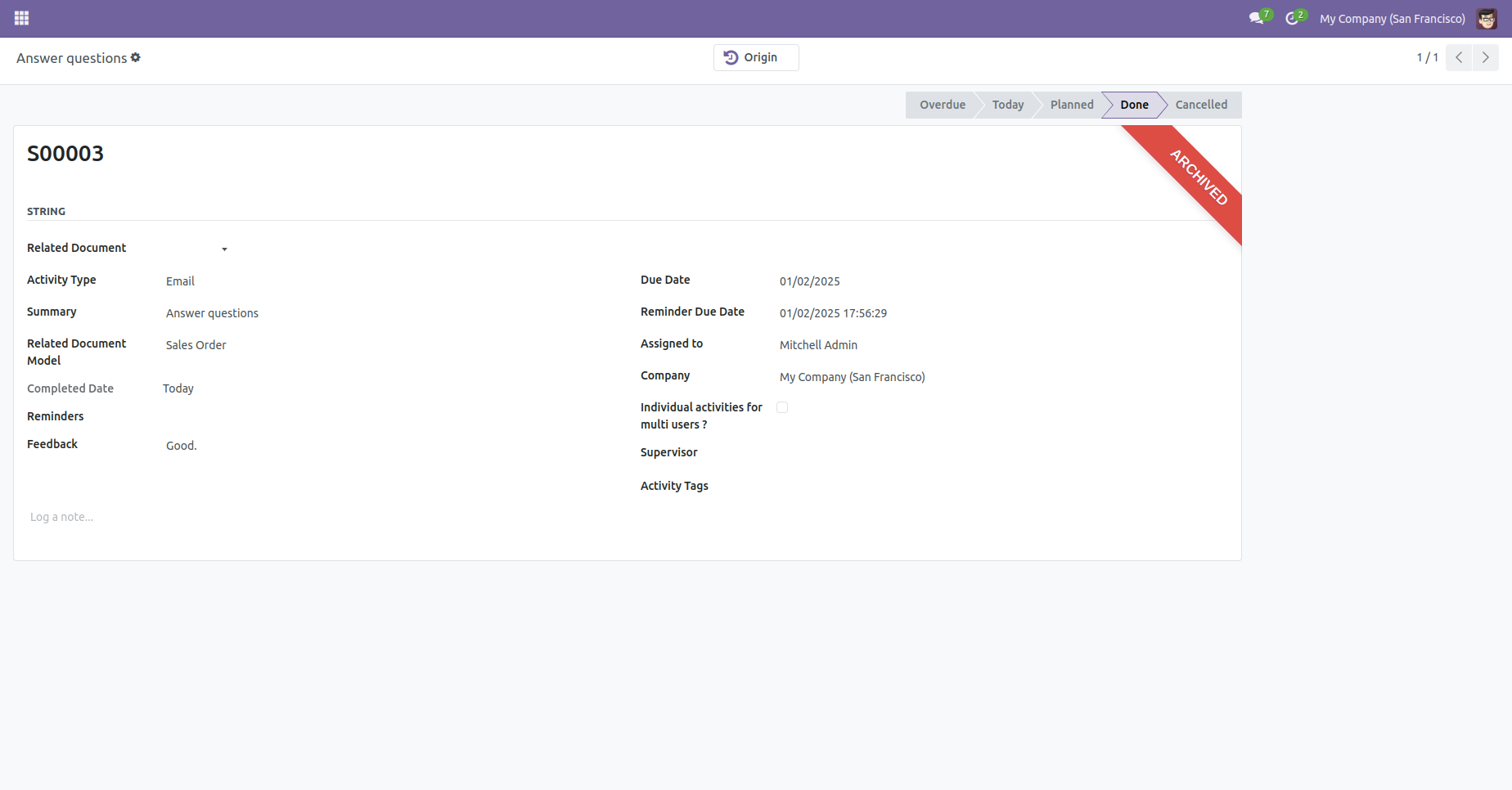Click the Feedback value Good.
This screenshot has height=790, width=1512.
coord(182,446)
